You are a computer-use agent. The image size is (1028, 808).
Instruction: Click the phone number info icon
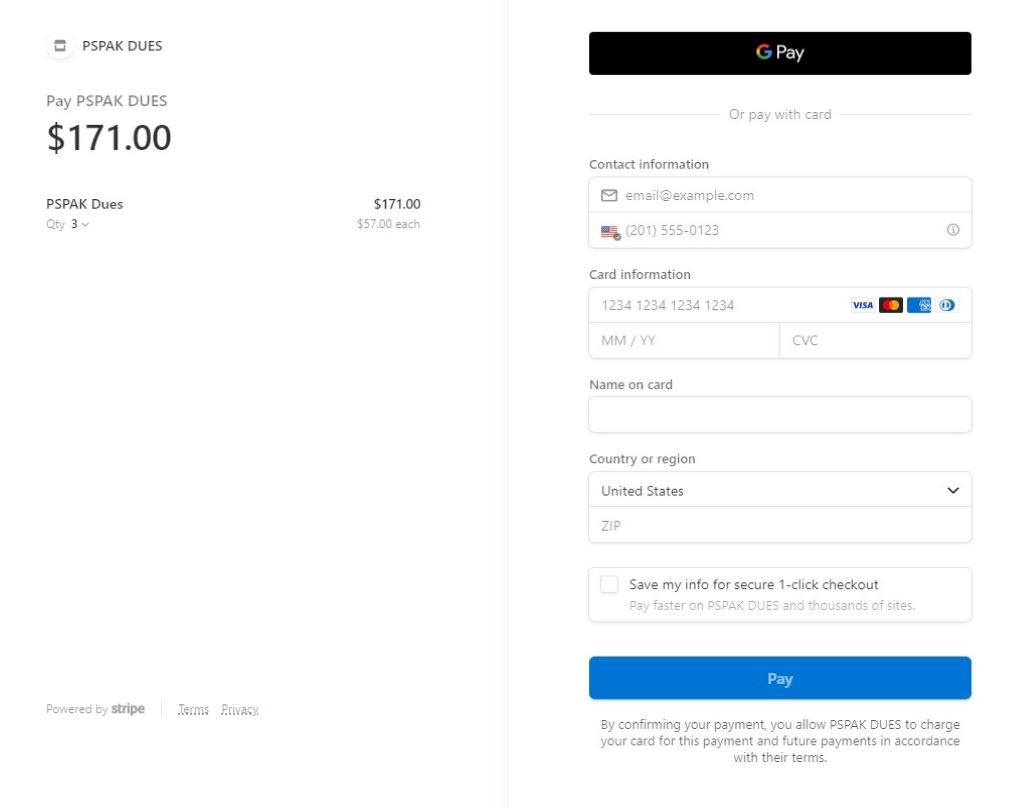953,230
